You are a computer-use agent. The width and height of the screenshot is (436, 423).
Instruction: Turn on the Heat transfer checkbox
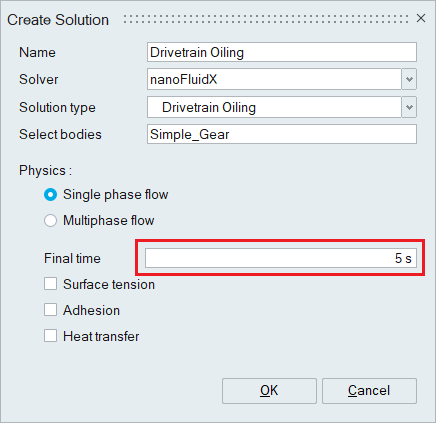[50, 336]
